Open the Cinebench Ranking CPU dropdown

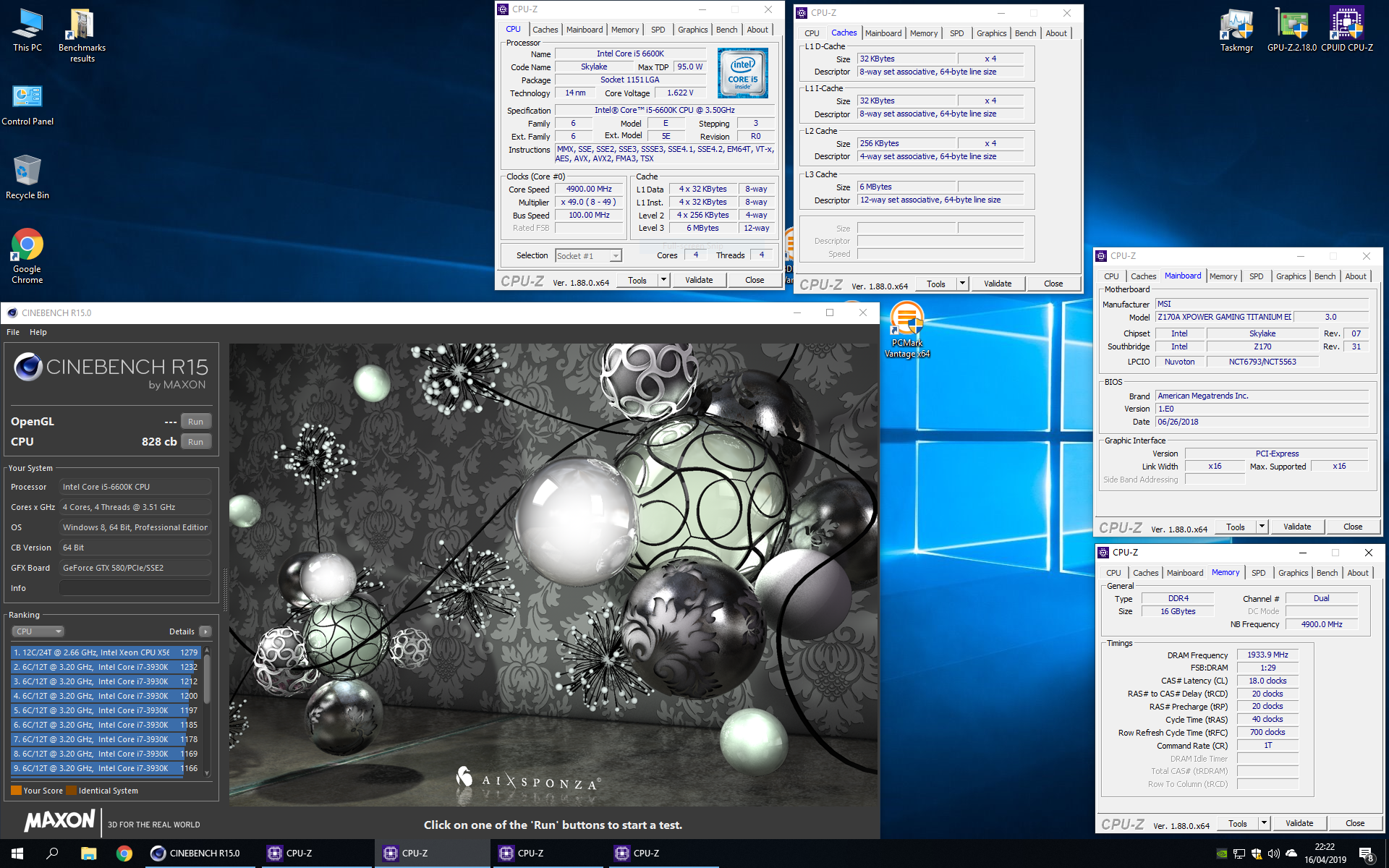38,631
